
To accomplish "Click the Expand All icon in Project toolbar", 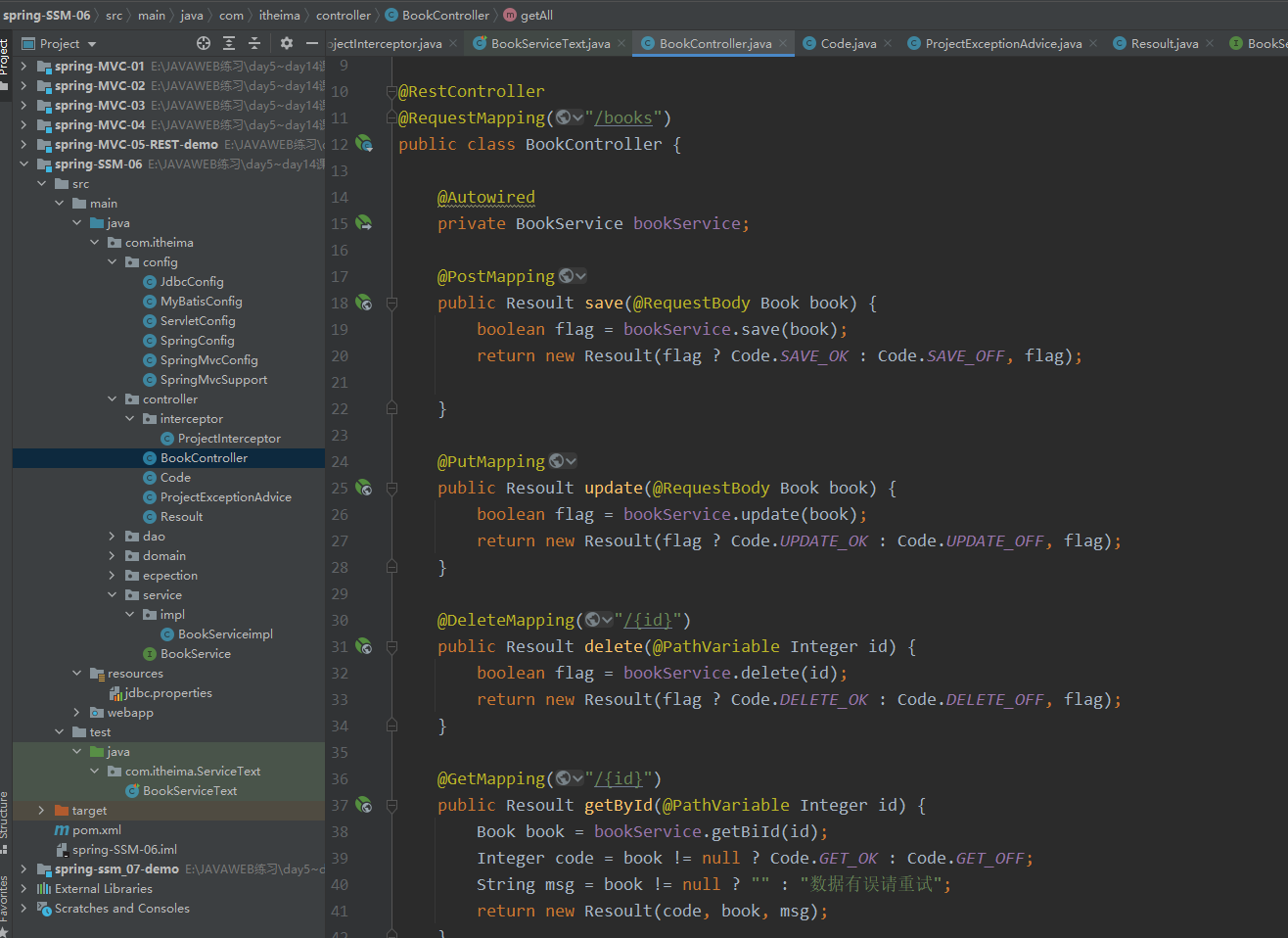I will pyautogui.click(x=229, y=43).
